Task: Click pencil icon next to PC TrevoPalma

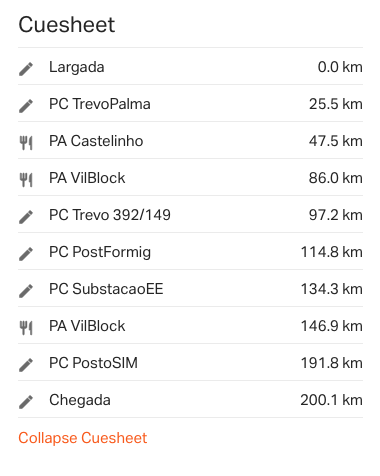Action: coord(26,106)
